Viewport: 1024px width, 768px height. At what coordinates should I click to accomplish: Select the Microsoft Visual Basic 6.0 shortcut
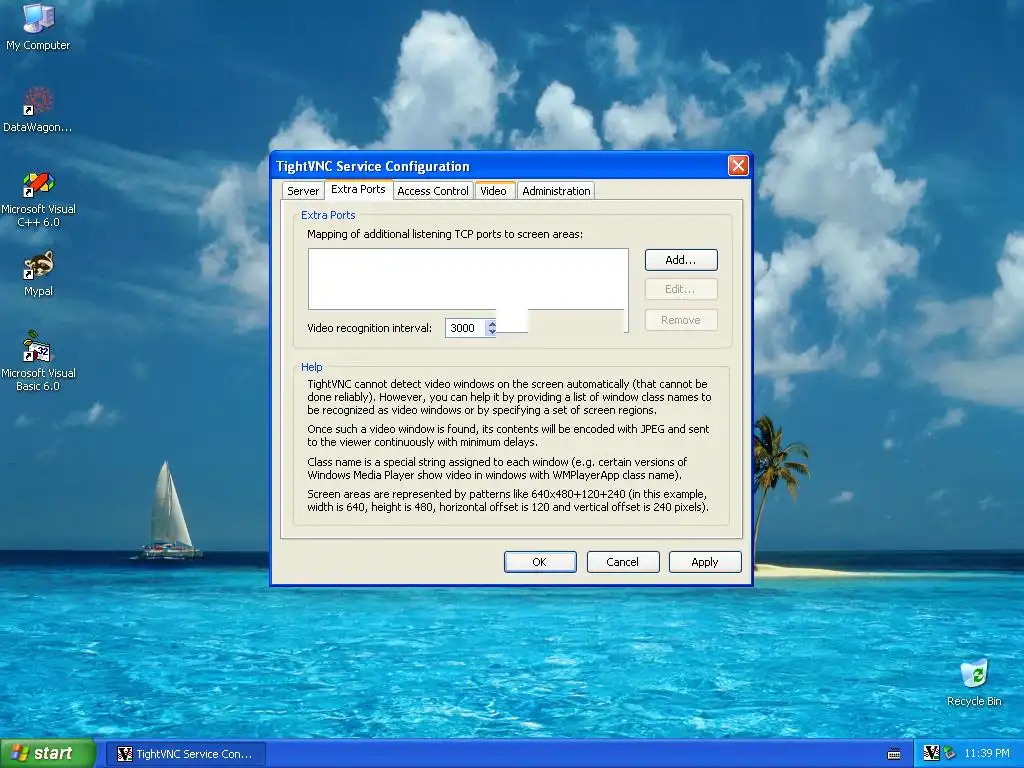tap(38, 361)
